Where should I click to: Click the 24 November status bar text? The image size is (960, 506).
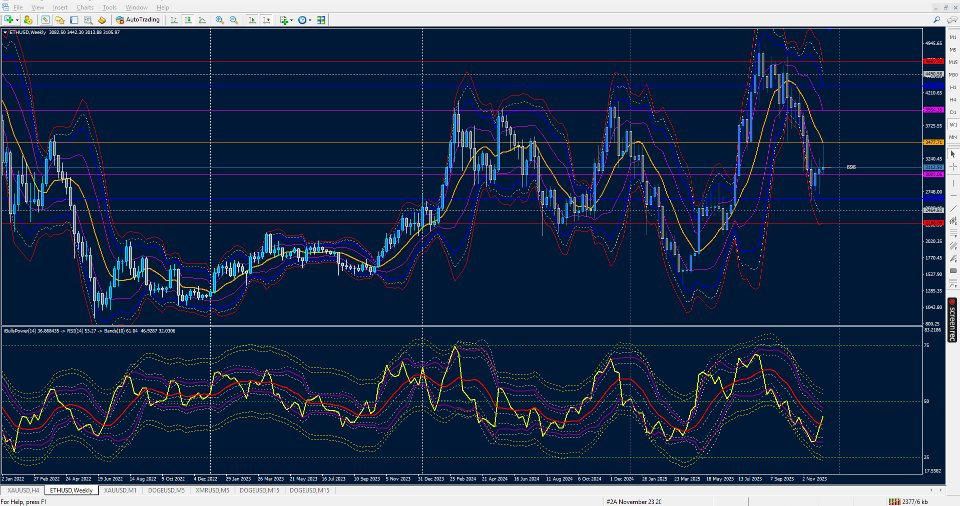pos(634,502)
